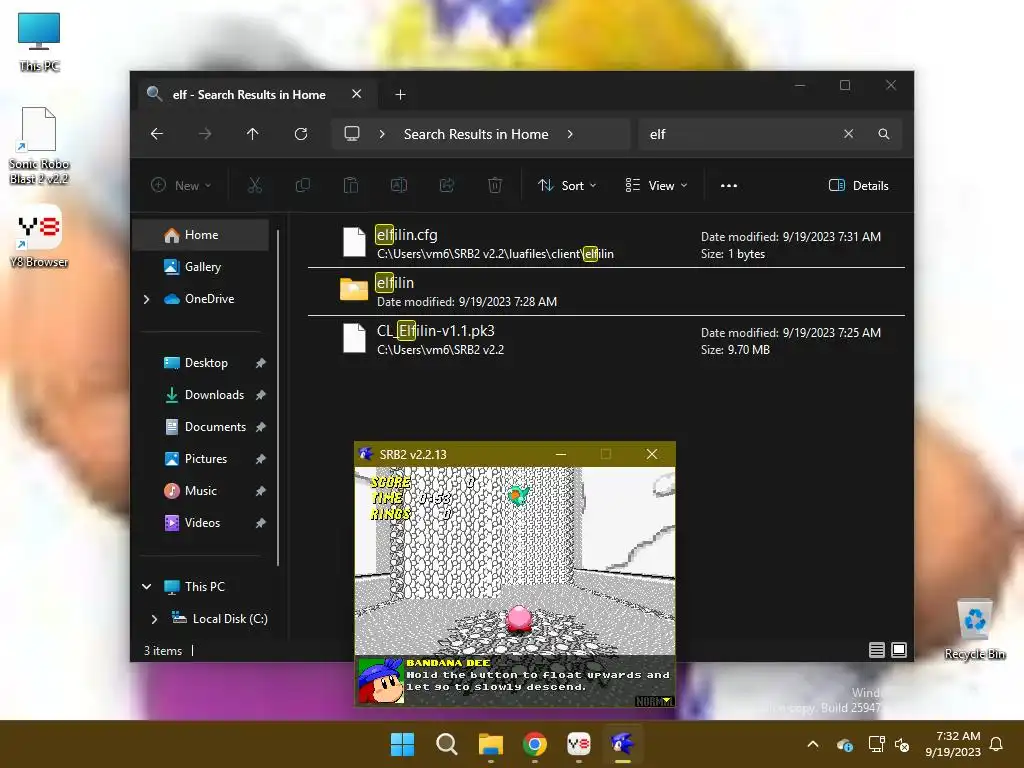Show hidden system tray icons

pyautogui.click(x=813, y=744)
